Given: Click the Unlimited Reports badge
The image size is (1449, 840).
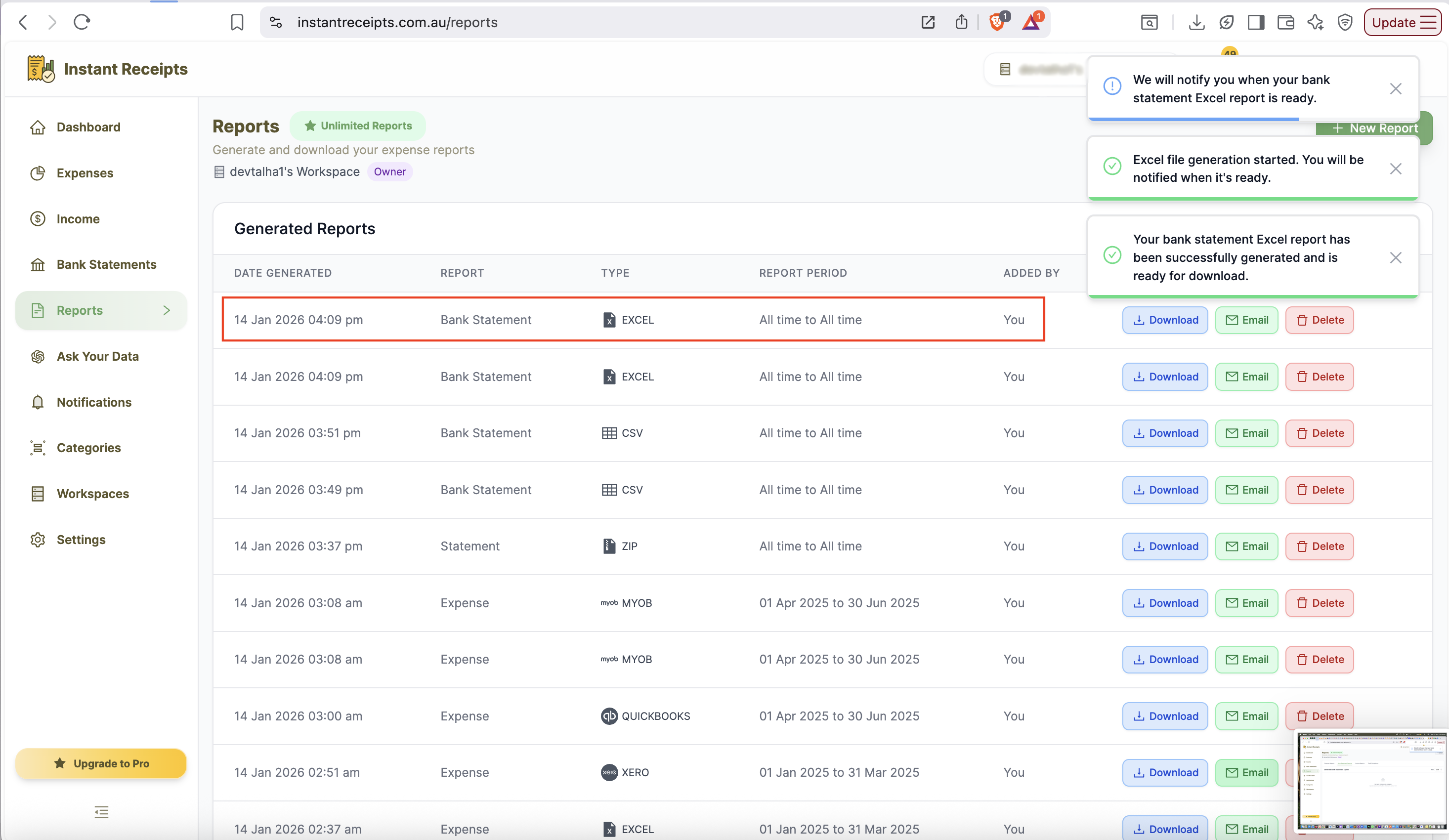Looking at the screenshot, I should pyautogui.click(x=358, y=126).
